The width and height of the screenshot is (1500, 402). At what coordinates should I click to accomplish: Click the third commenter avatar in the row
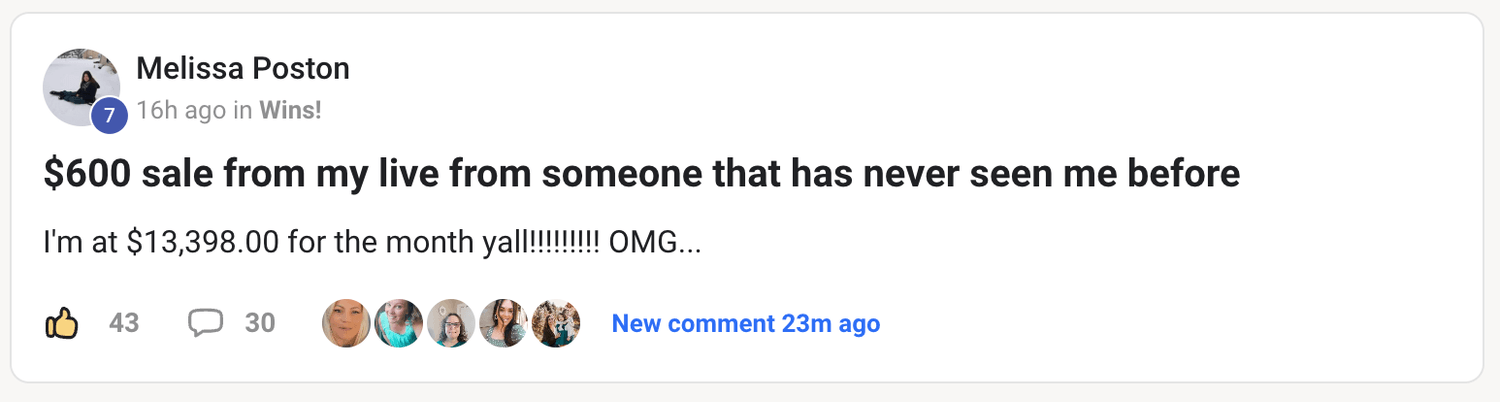coord(451,323)
